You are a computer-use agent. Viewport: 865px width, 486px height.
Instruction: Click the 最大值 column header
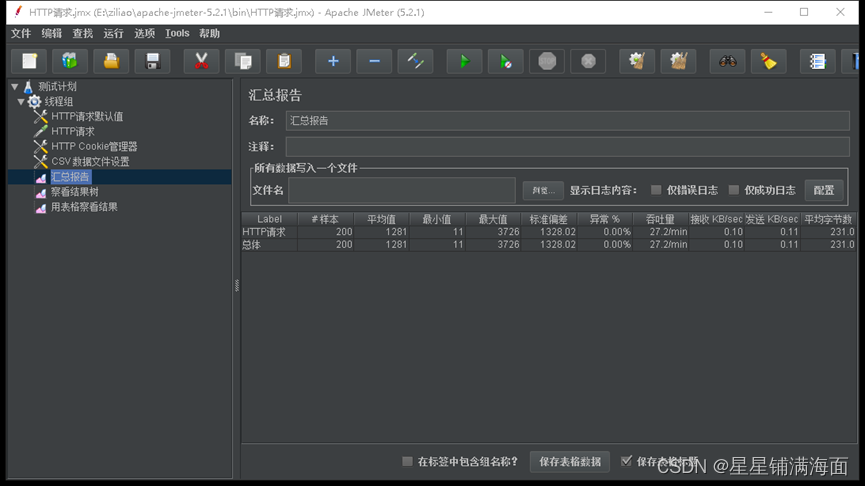tap(493, 220)
